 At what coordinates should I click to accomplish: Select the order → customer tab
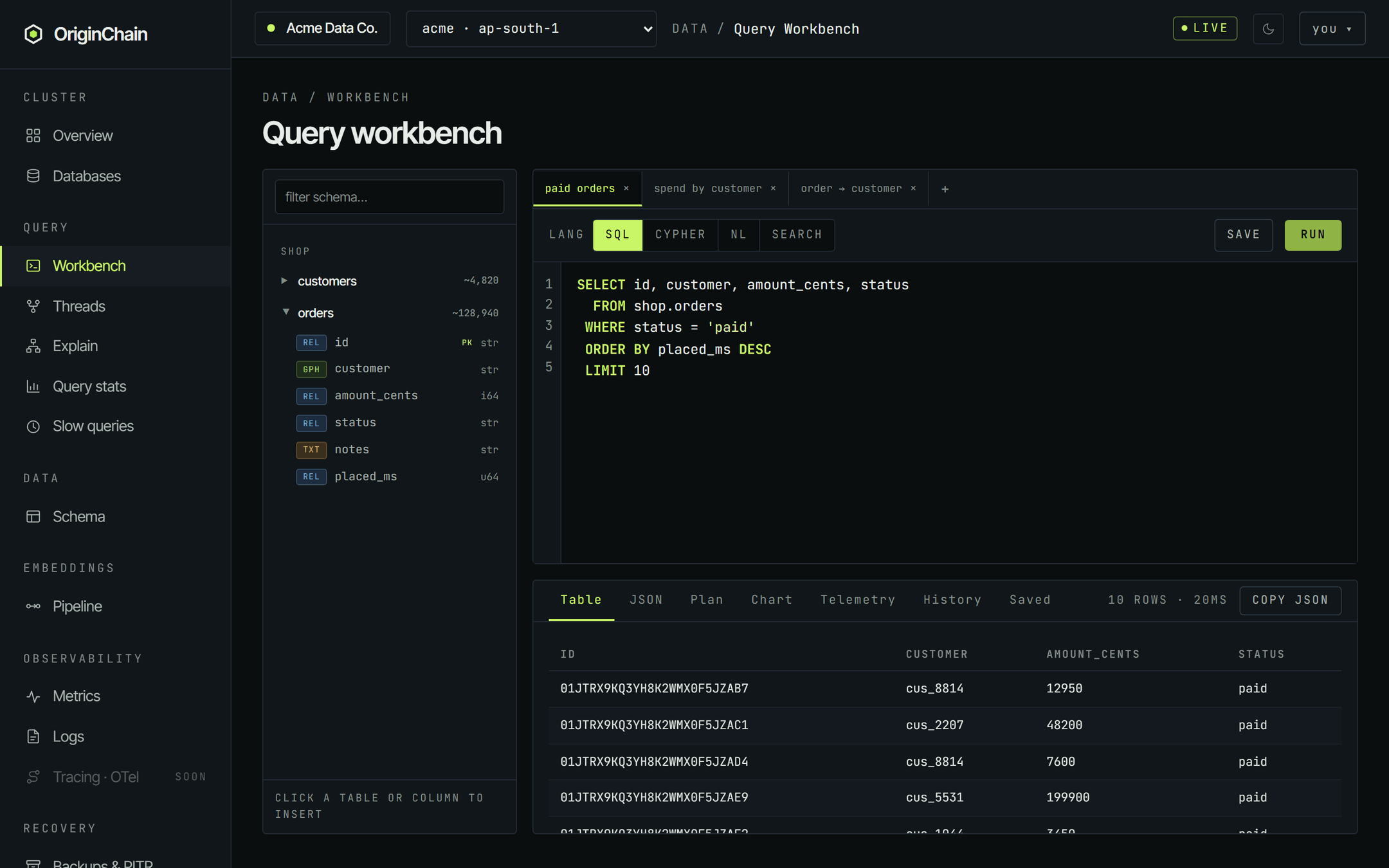coord(851,188)
